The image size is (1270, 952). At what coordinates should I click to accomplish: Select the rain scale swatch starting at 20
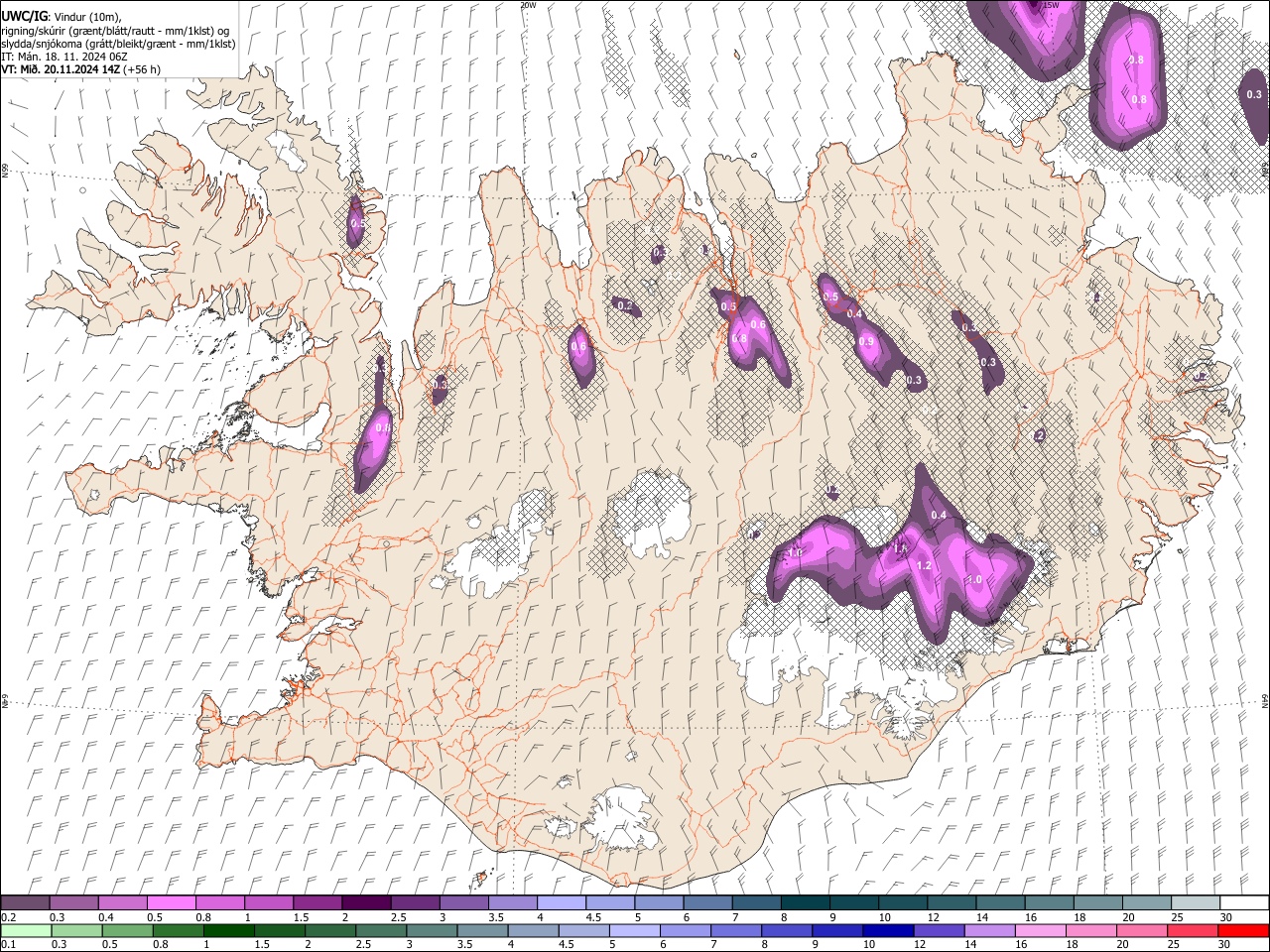pyautogui.click(x=1140, y=930)
